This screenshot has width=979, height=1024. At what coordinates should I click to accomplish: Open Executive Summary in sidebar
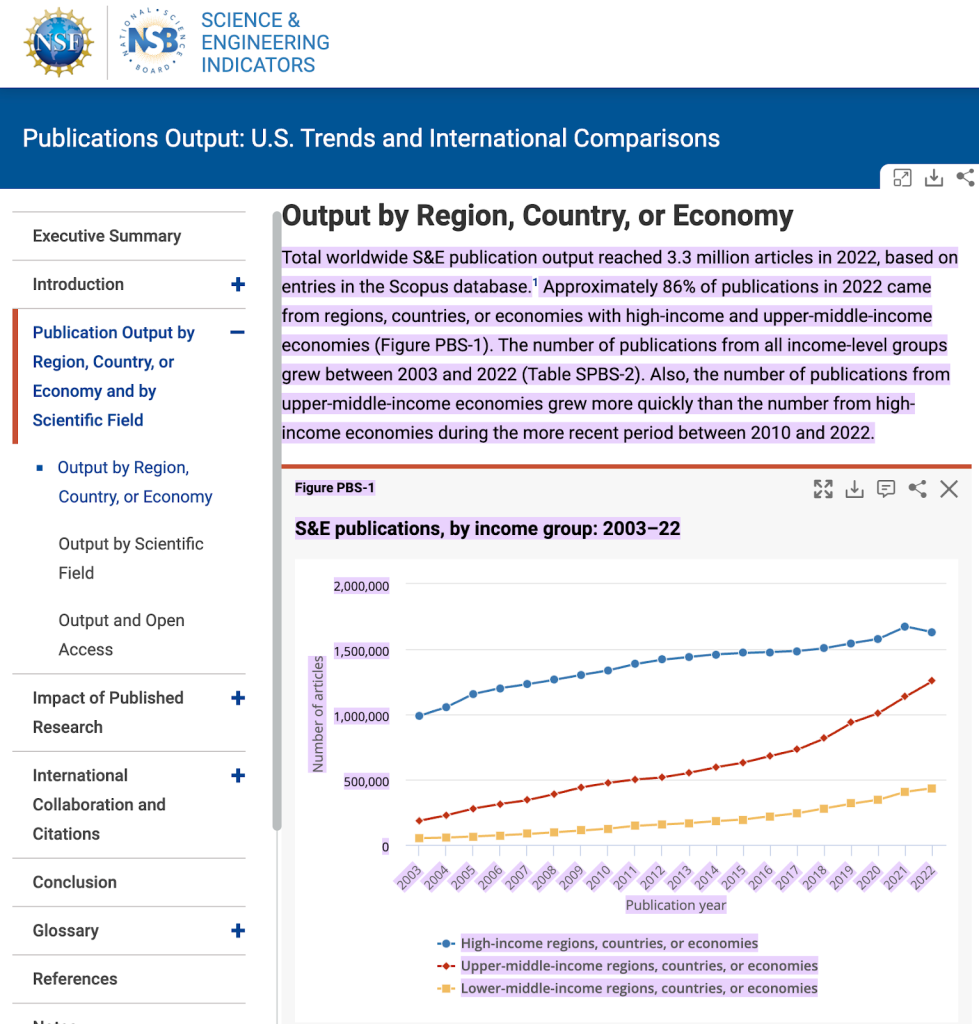pos(107,236)
